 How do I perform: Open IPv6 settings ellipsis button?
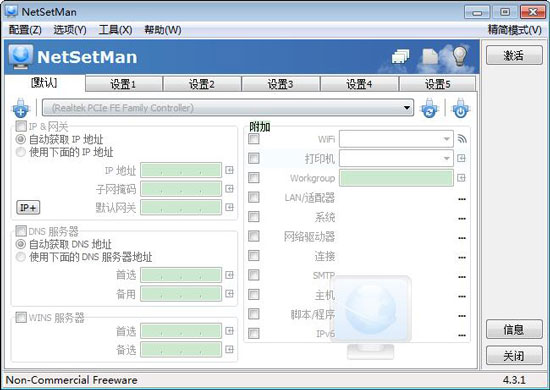462,335
